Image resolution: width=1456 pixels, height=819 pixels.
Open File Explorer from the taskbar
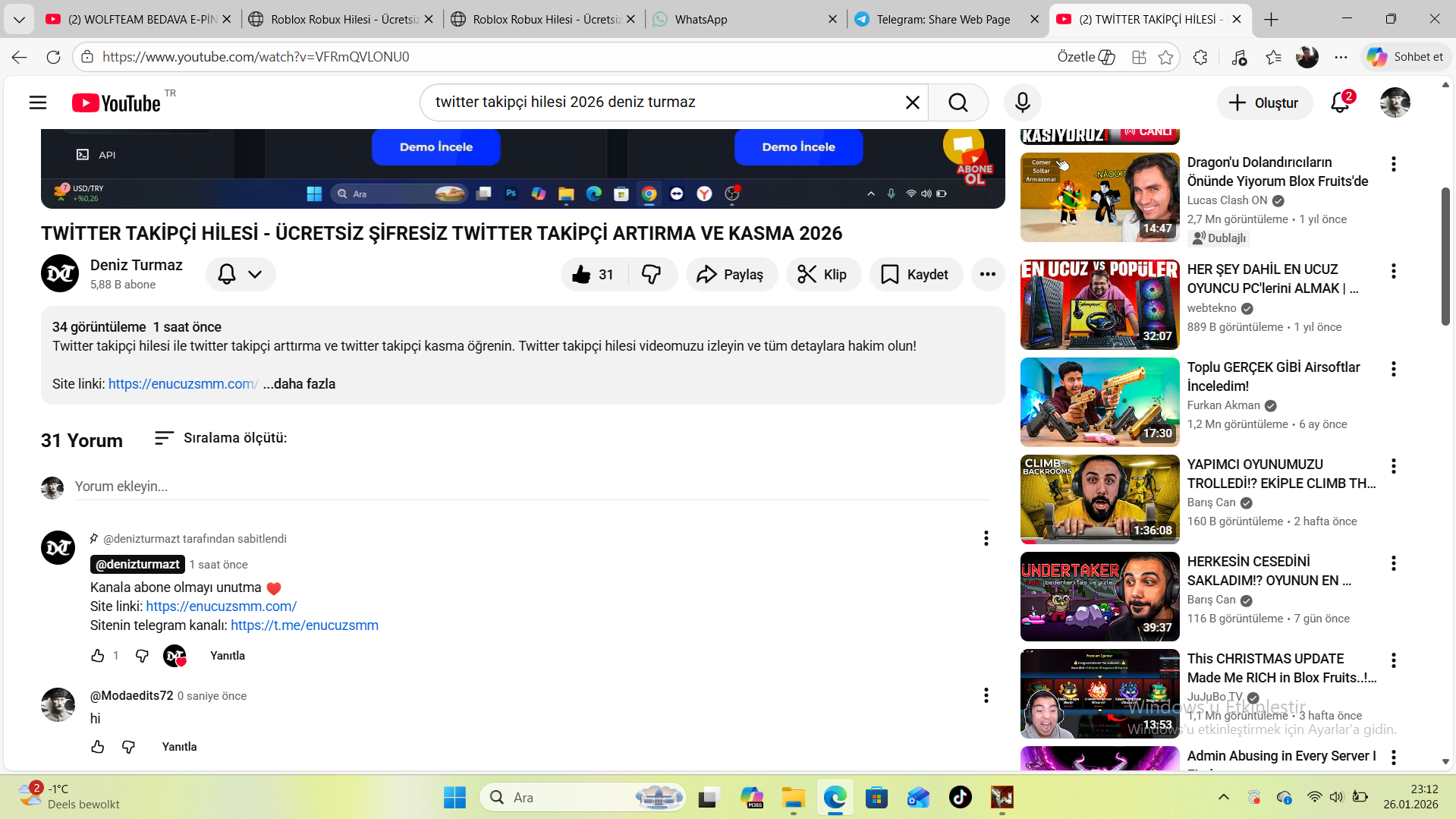pos(793,798)
